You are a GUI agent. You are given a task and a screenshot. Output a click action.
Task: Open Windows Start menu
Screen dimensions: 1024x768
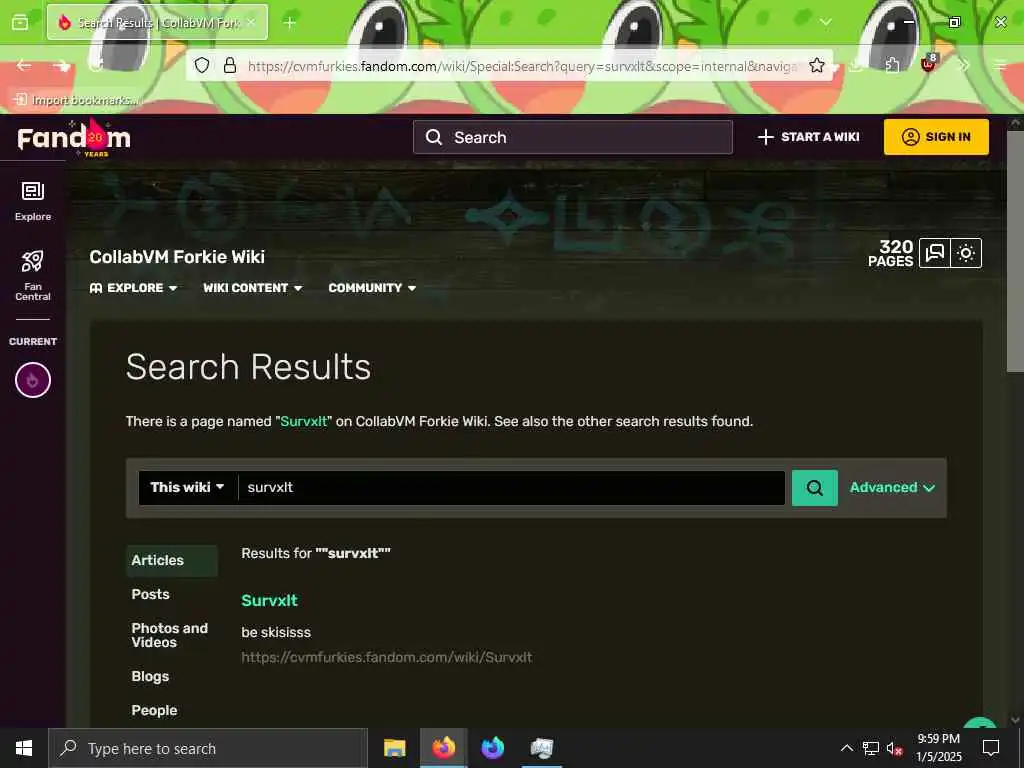click(24, 748)
